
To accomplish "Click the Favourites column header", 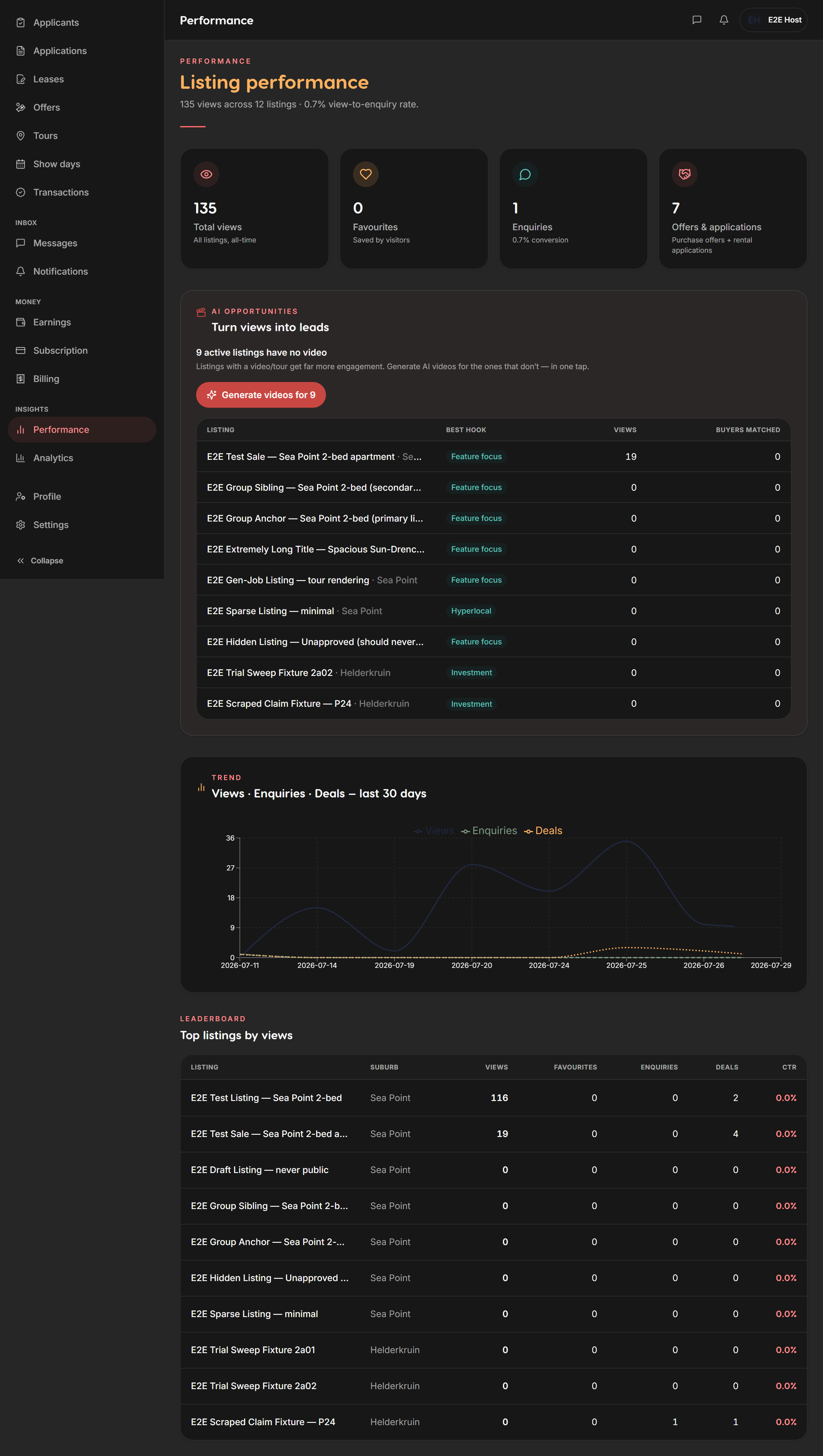I will pyautogui.click(x=575, y=1067).
